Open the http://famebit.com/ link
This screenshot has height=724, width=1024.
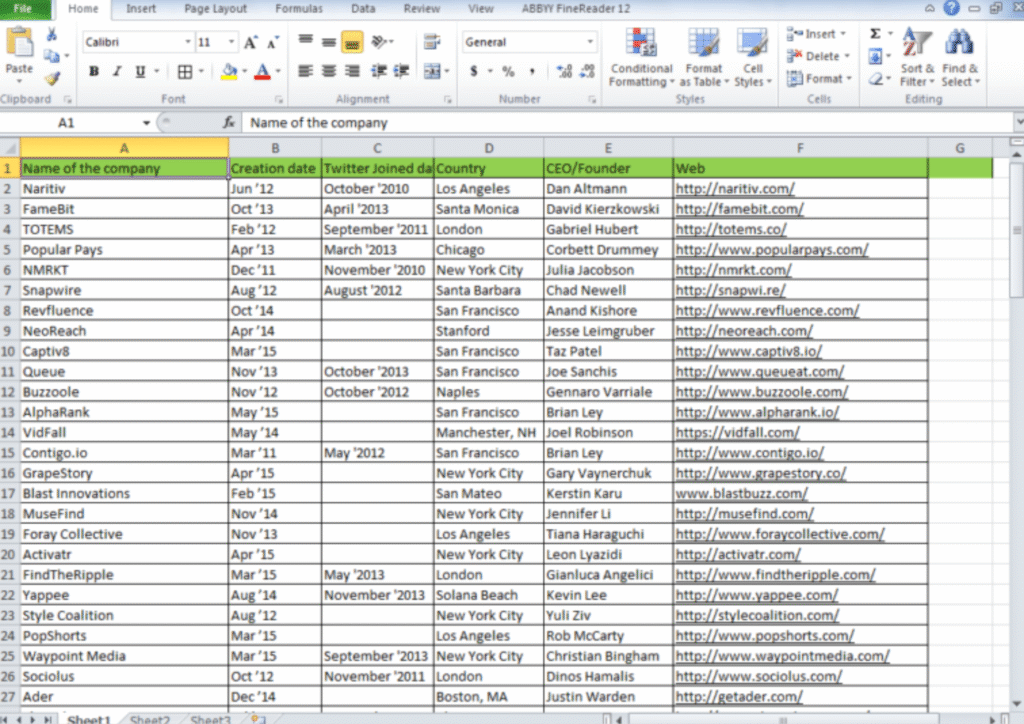click(x=739, y=209)
